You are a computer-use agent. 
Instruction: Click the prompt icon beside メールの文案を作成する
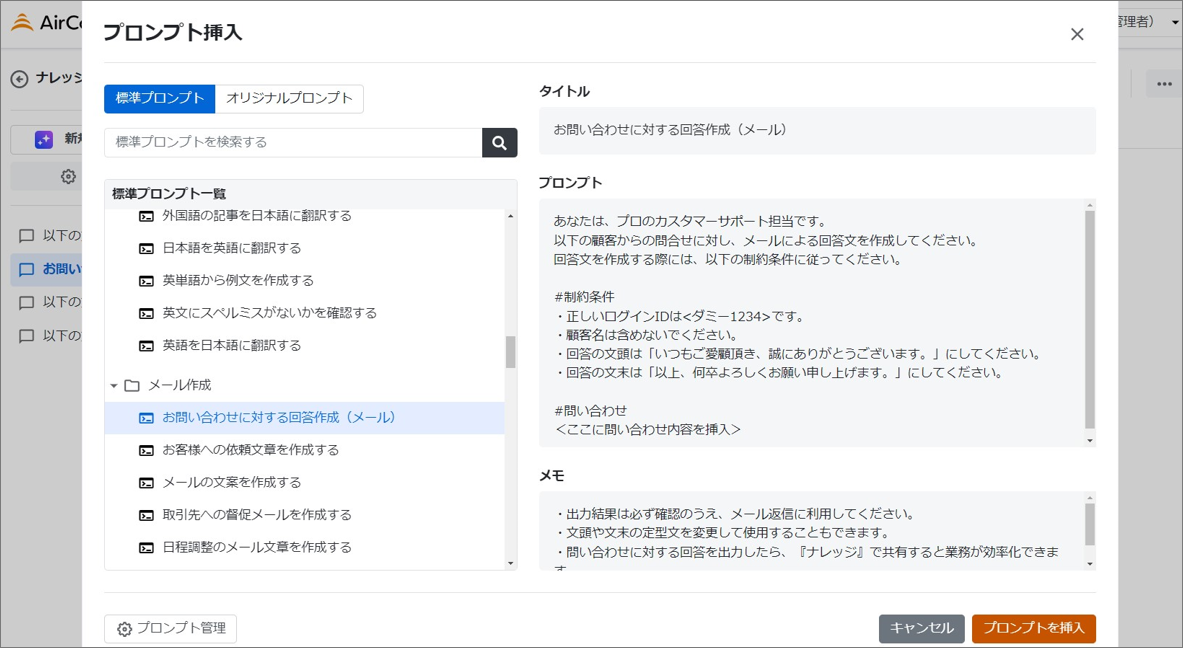tap(146, 483)
